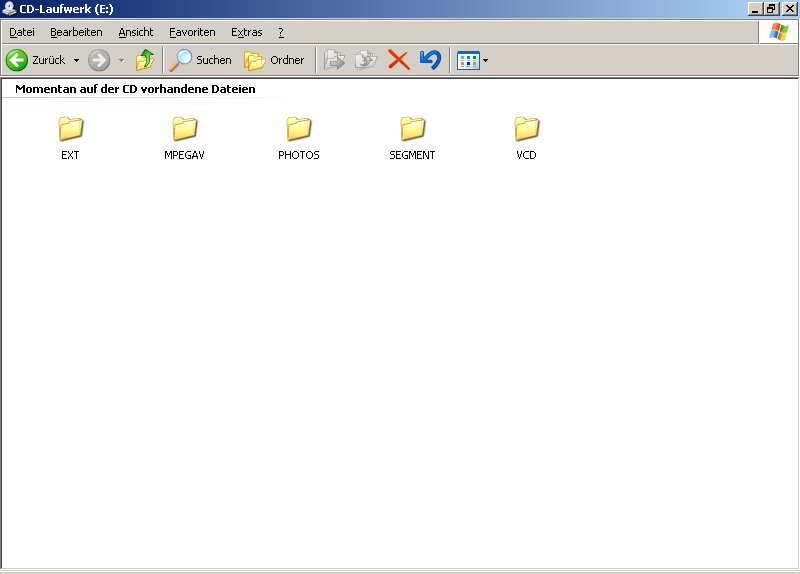Open the Zurück history dropdown arrow
The width and height of the screenshot is (800, 574).
(77, 60)
